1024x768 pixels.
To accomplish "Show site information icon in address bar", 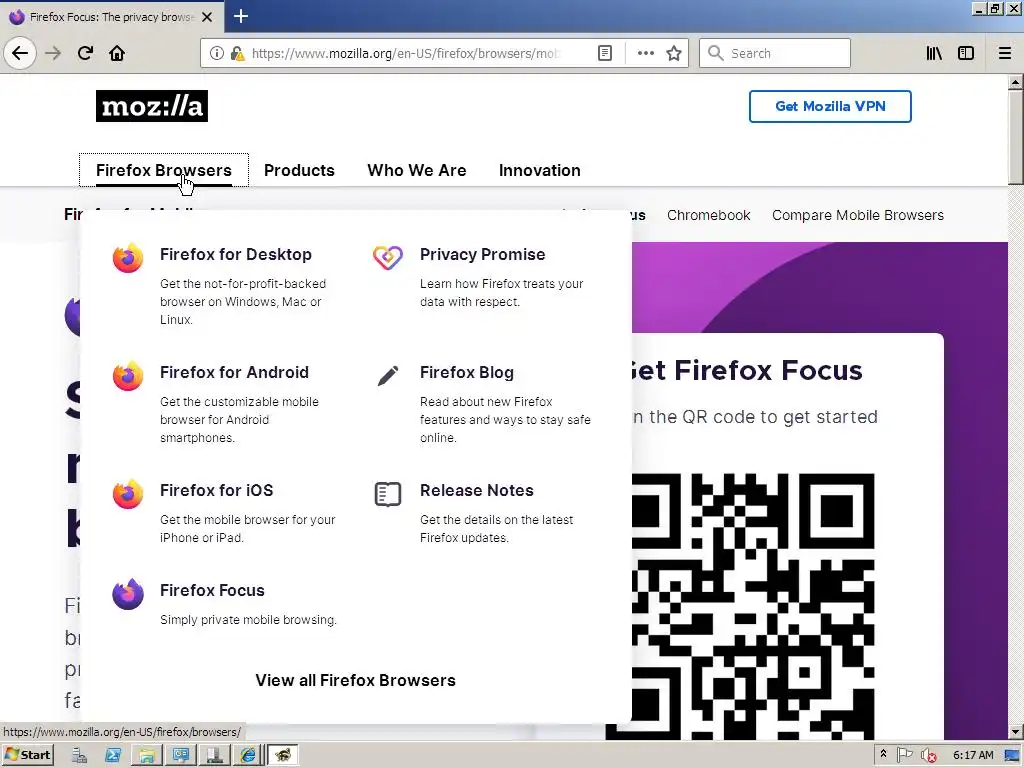I will [217, 54].
